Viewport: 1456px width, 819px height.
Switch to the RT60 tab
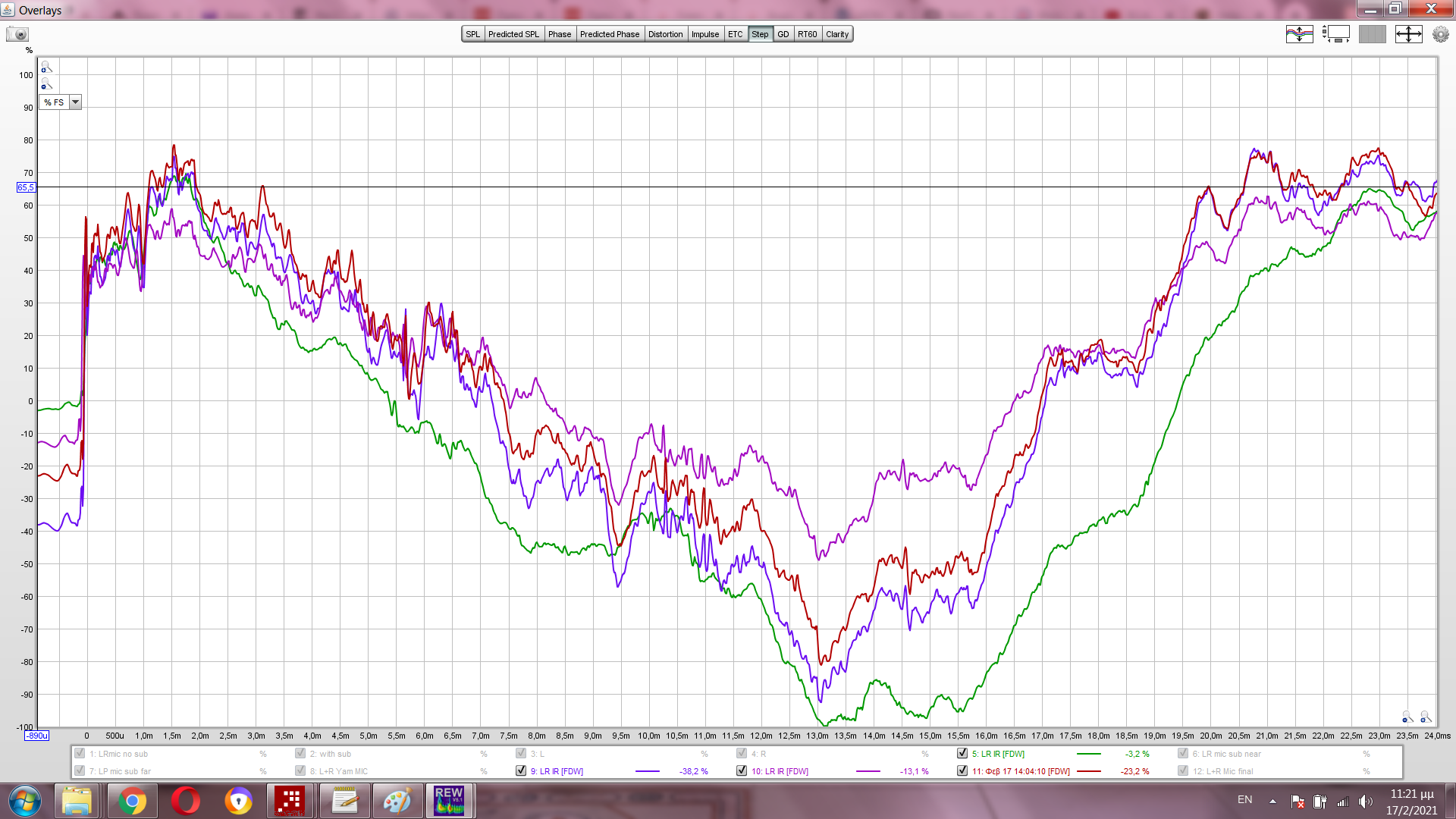(x=808, y=34)
